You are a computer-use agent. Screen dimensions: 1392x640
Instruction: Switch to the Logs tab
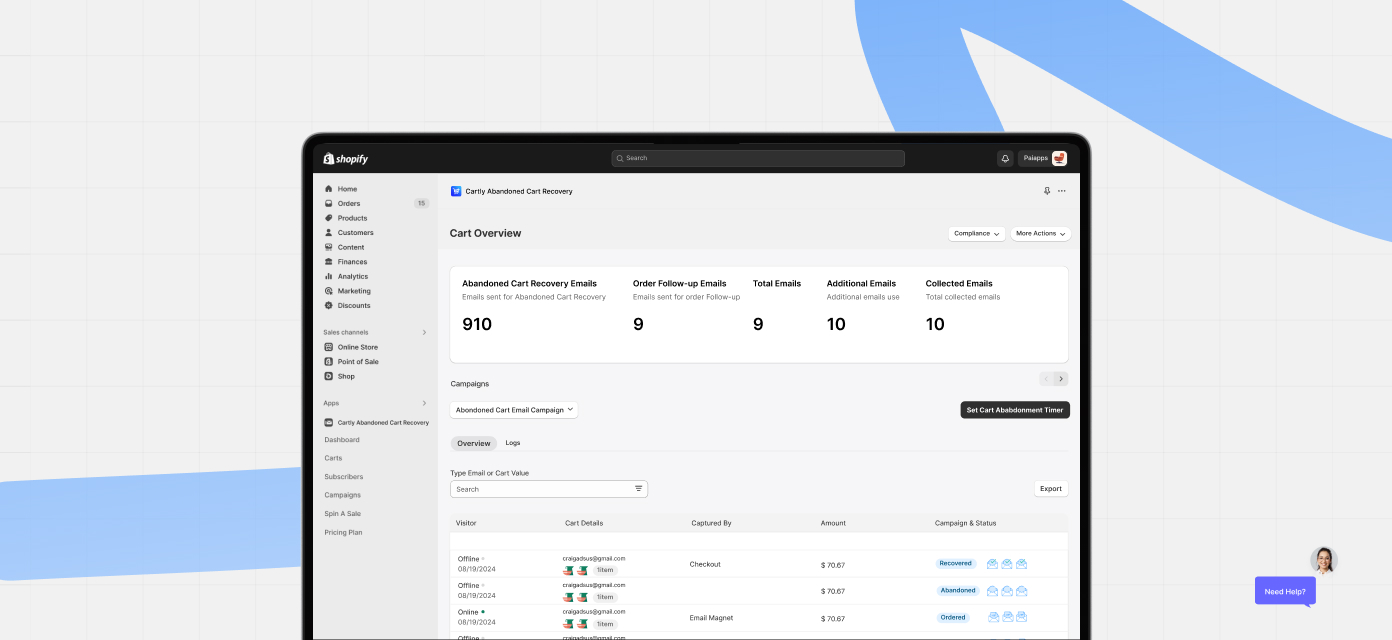click(x=512, y=443)
